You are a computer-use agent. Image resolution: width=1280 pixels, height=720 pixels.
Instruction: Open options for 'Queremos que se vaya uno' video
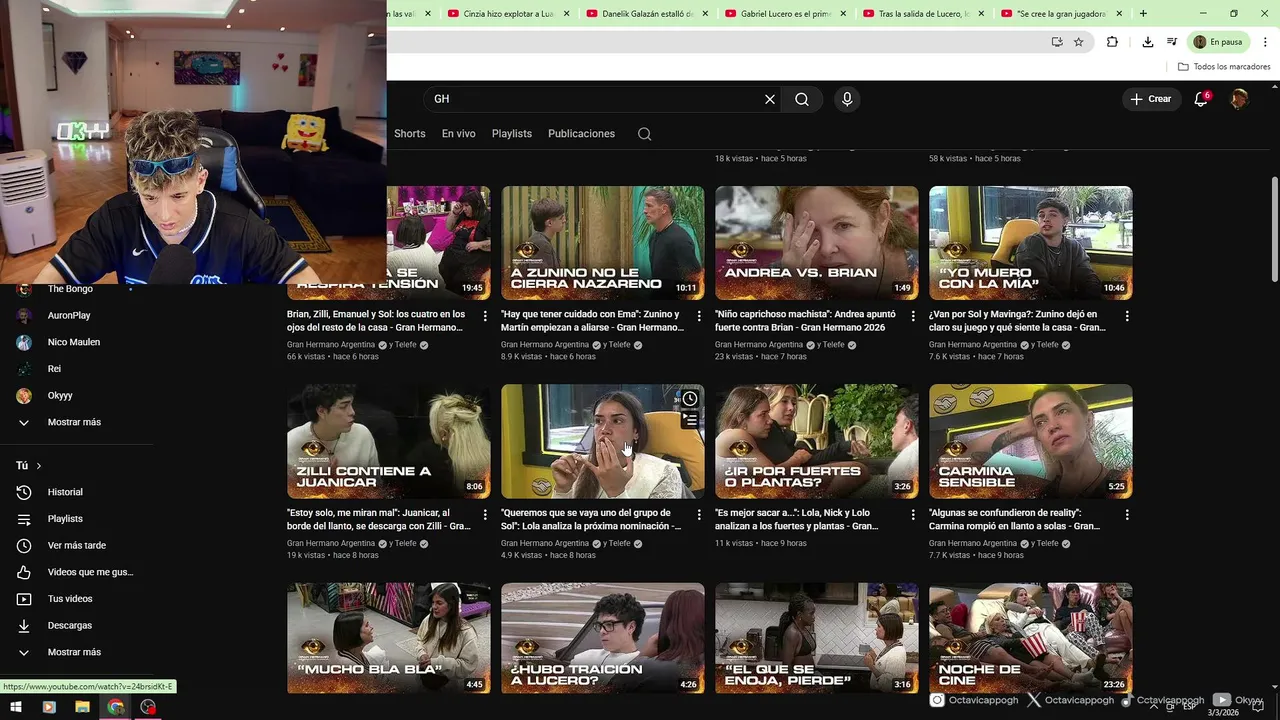click(699, 515)
